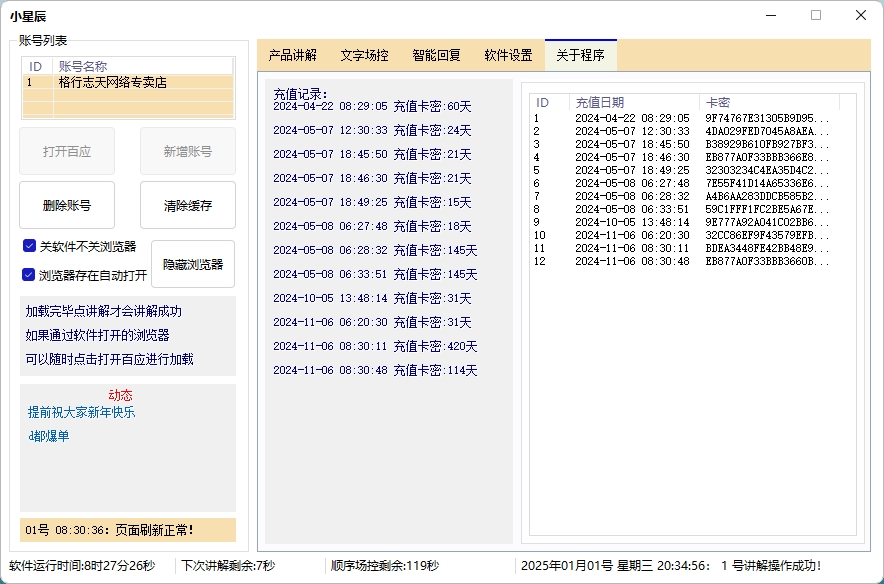The width and height of the screenshot is (884, 584).
Task: Click the 关于程序 tab
Action: [x=581, y=56]
